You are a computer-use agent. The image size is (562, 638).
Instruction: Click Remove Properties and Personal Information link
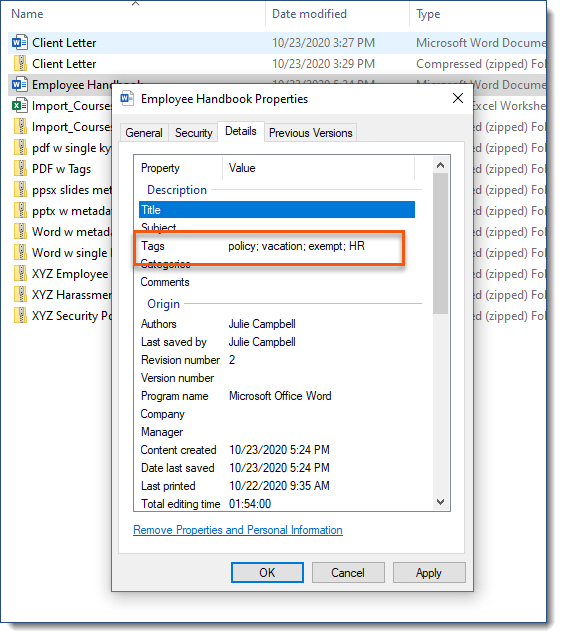pyautogui.click(x=238, y=530)
